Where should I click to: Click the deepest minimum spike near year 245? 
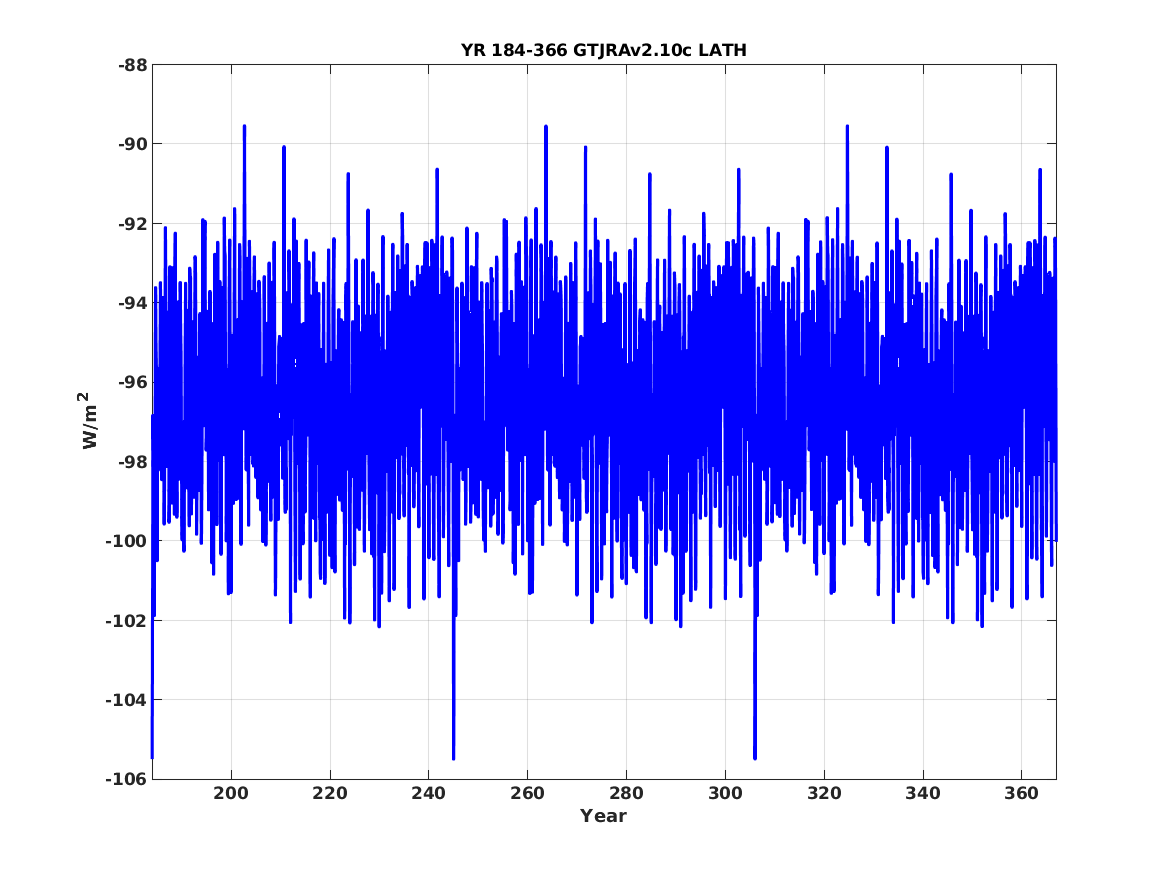(453, 756)
